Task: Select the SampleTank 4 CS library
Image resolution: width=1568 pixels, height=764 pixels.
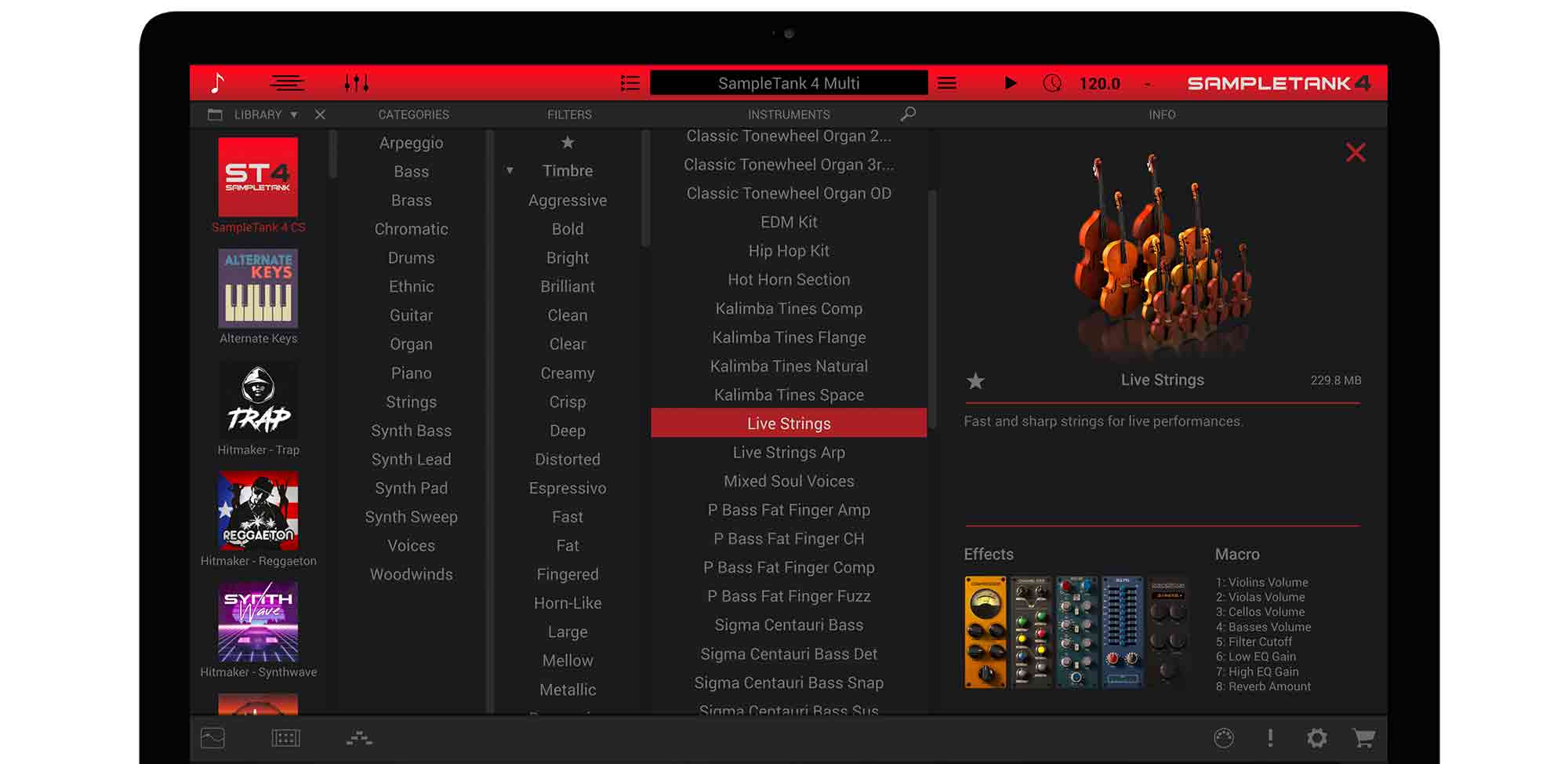Action: [258, 186]
